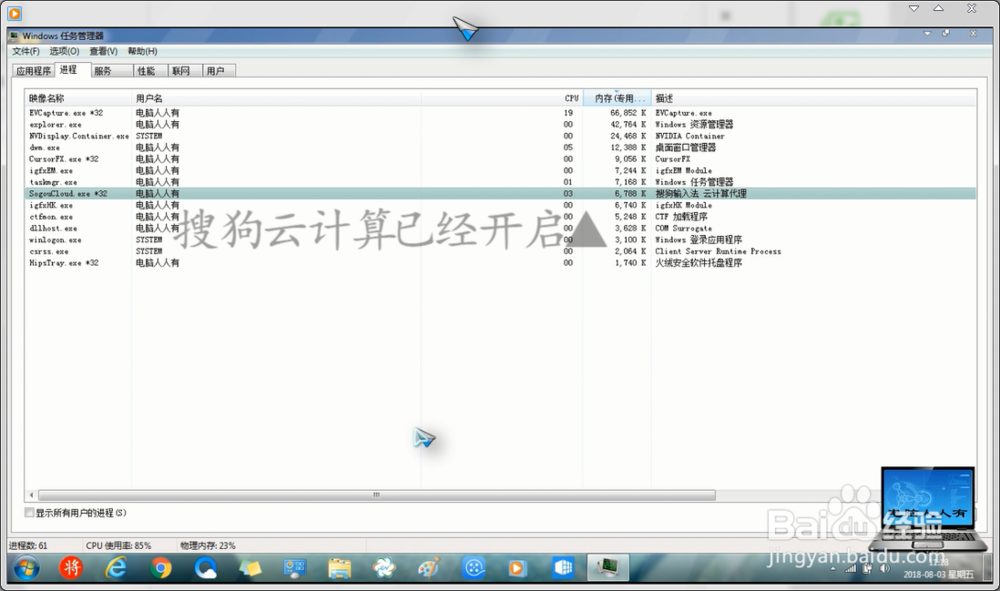This screenshot has height=591, width=1000.
Task: Sort by 映像名称 column header
Action: pos(78,98)
